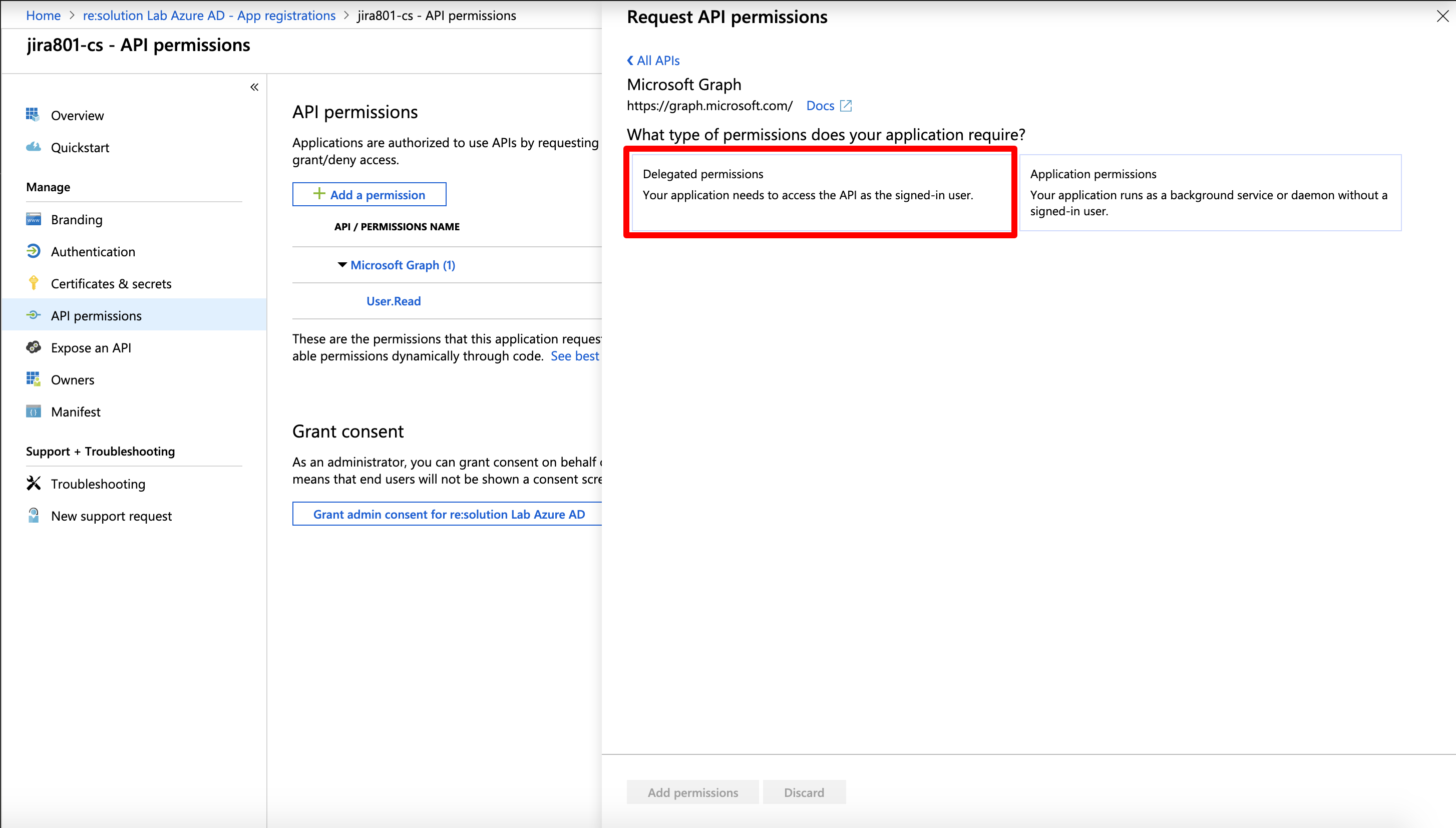
Task: Select Application permissions card
Action: coord(1210,193)
